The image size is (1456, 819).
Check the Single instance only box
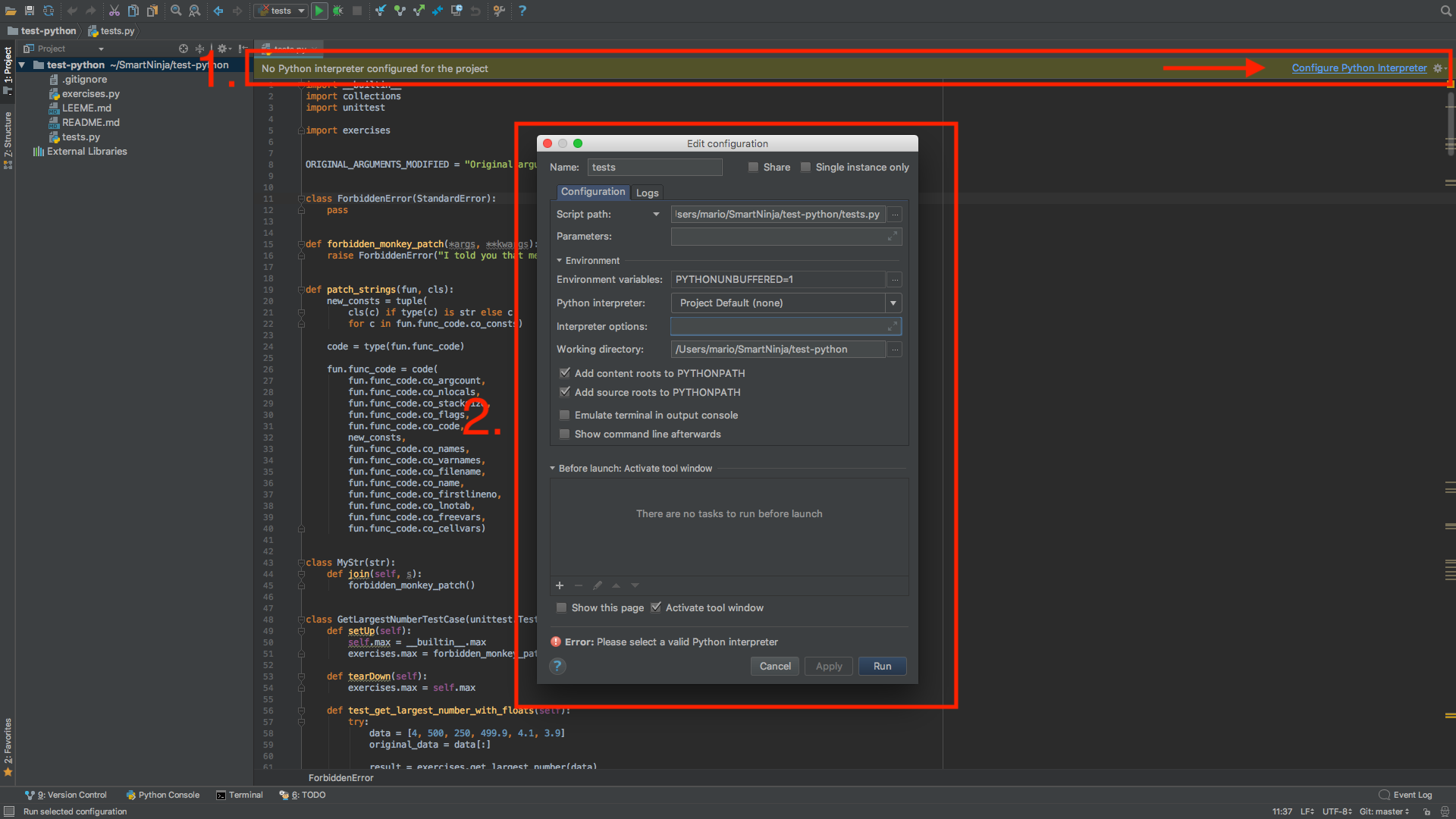pos(805,167)
